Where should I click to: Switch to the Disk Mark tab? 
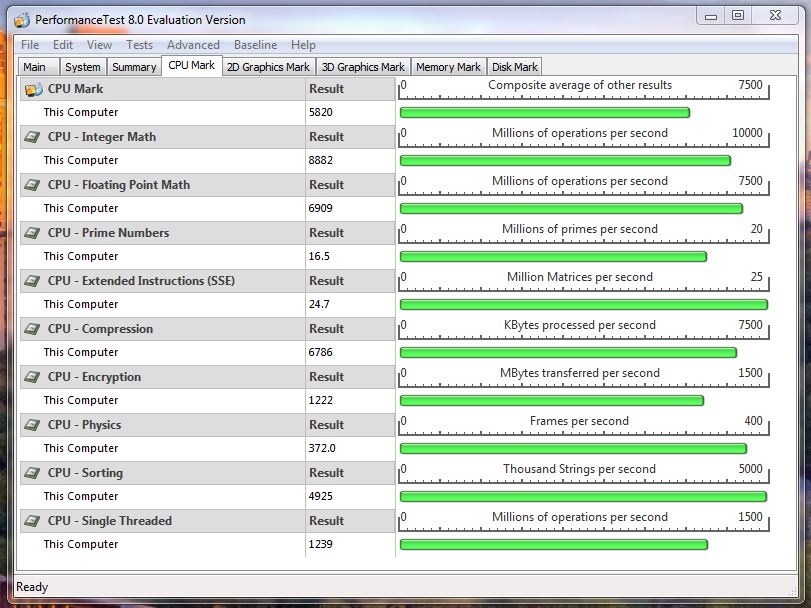click(515, 67)
